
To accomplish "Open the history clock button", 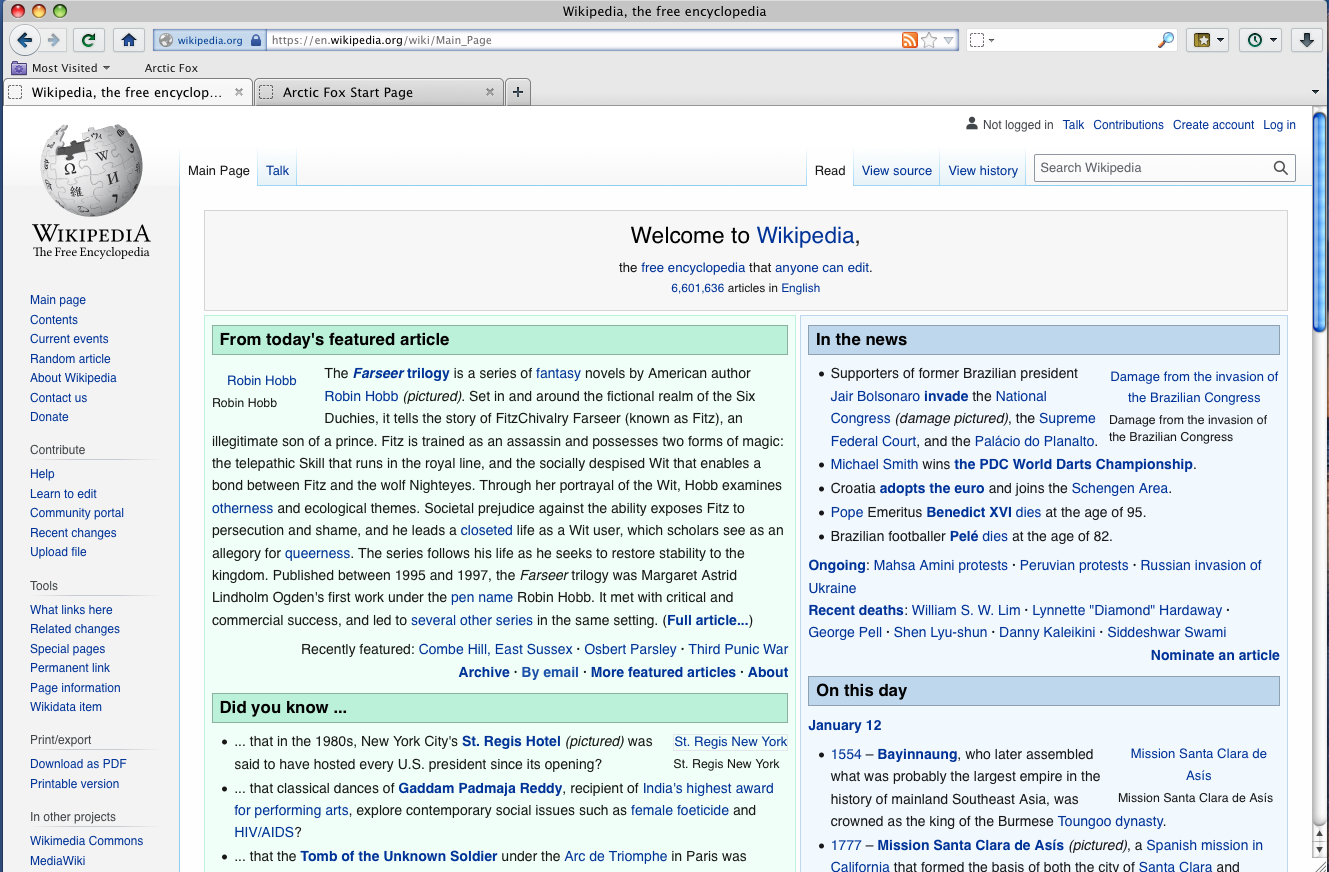I will coord(1261,40).
